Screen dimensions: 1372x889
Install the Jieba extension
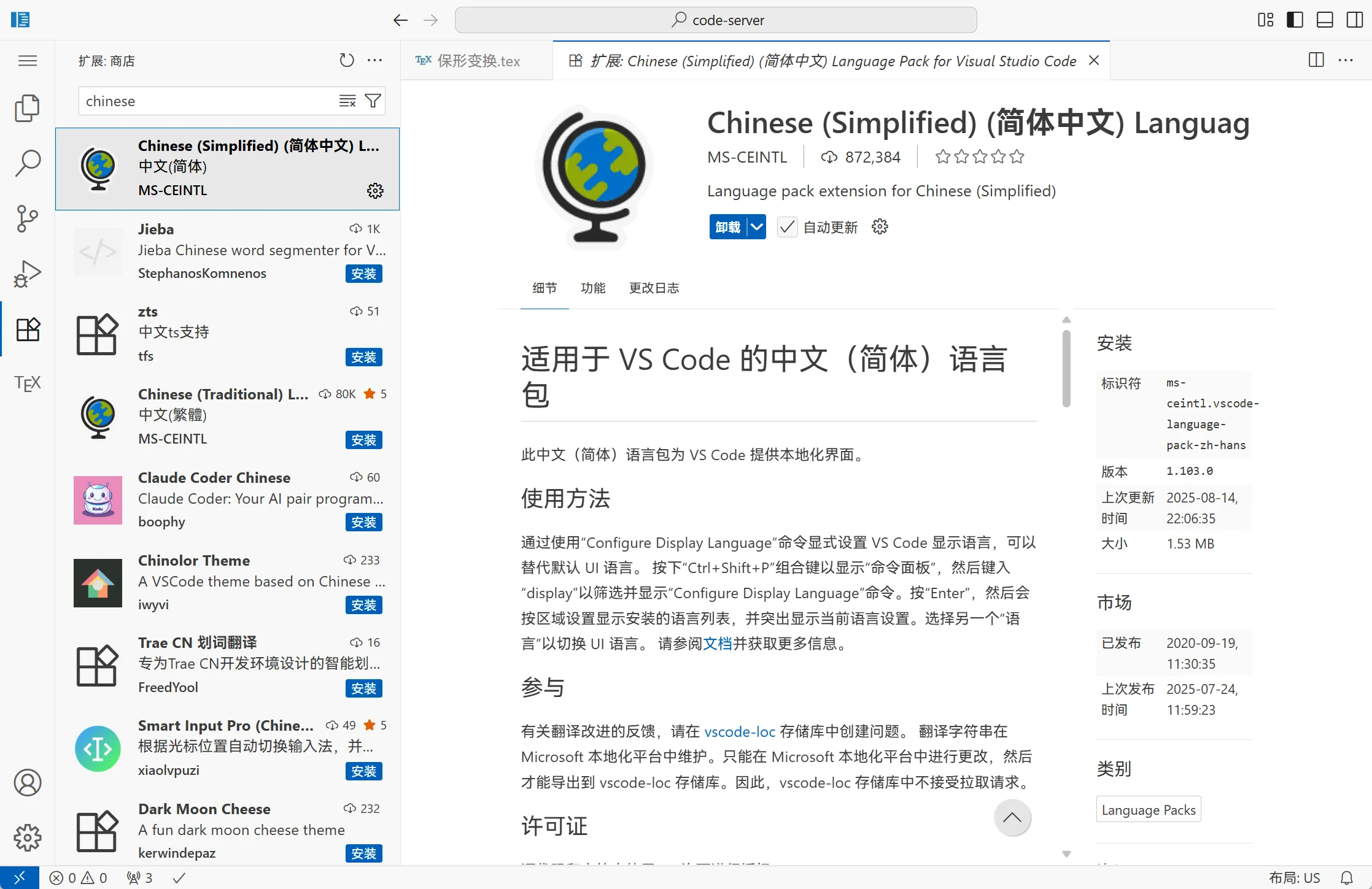[364, 274]
